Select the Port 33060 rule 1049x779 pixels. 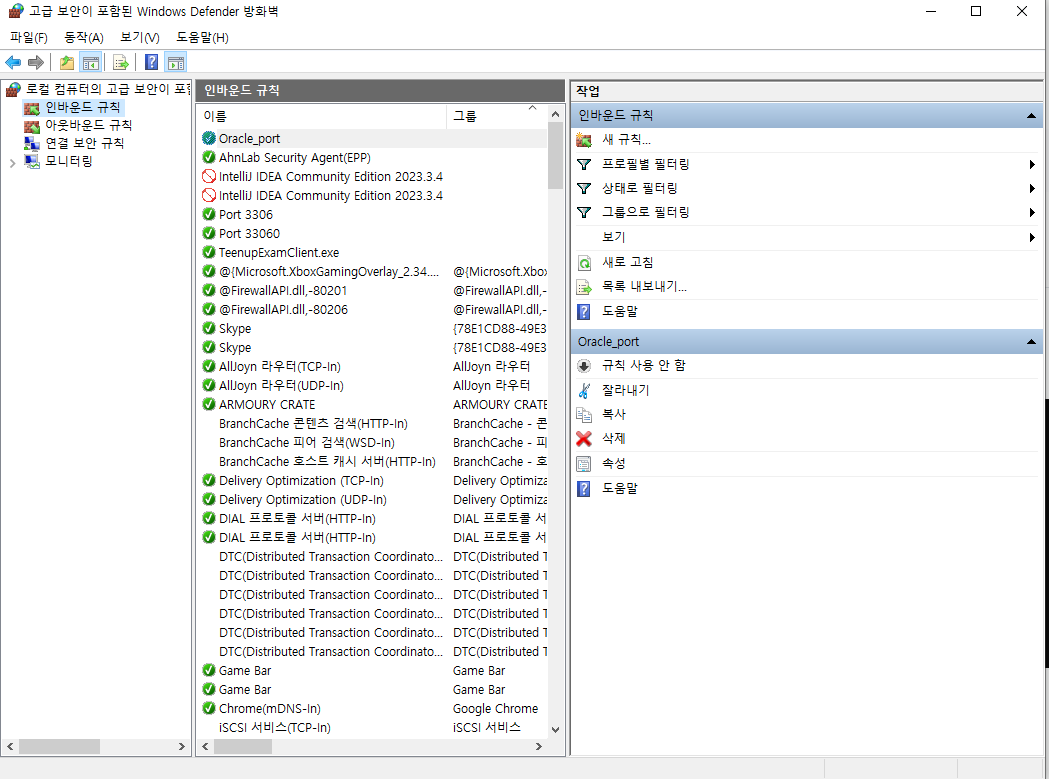249,234
